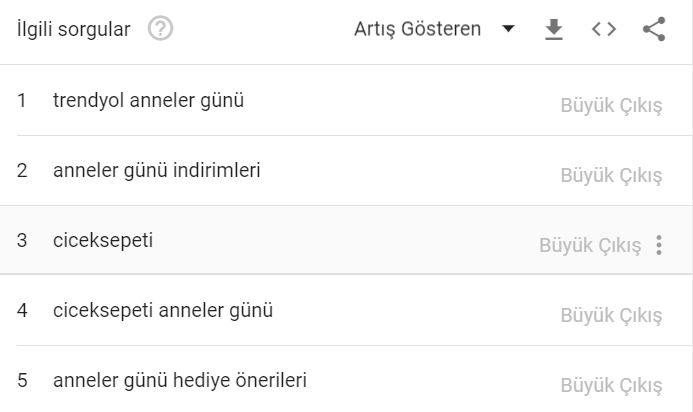The height and width of the screenshot is (412, 693).
Task: Select rank number 1 in list
Action: (22, 100)
